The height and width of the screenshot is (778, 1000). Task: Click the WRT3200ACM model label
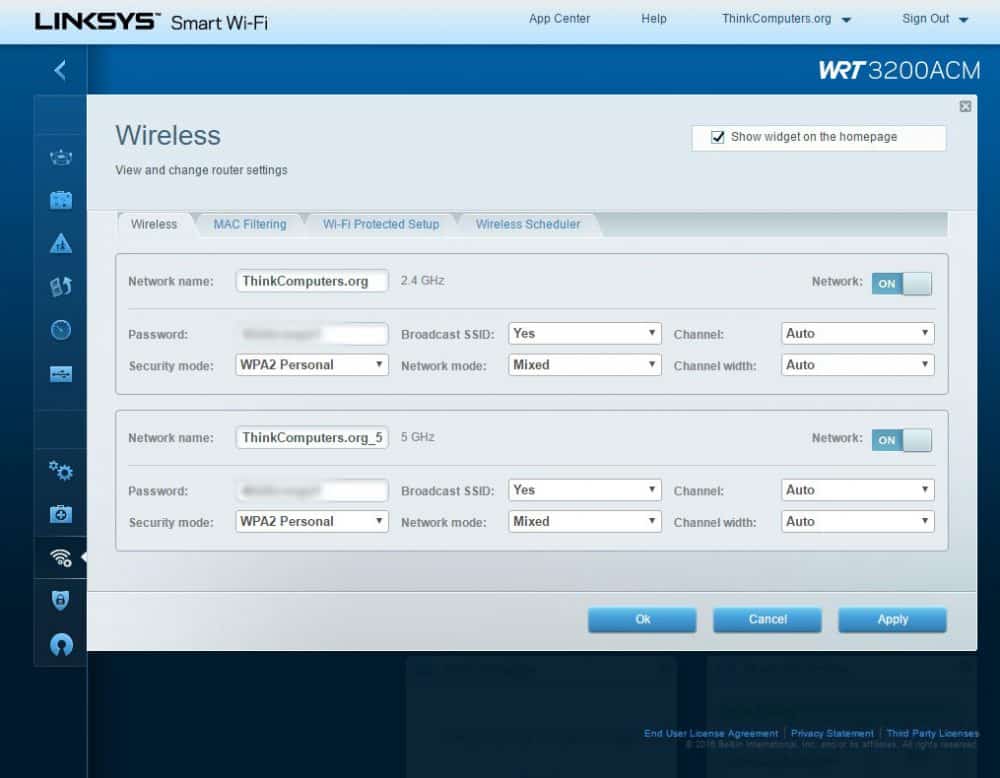(x=899, y=70)
